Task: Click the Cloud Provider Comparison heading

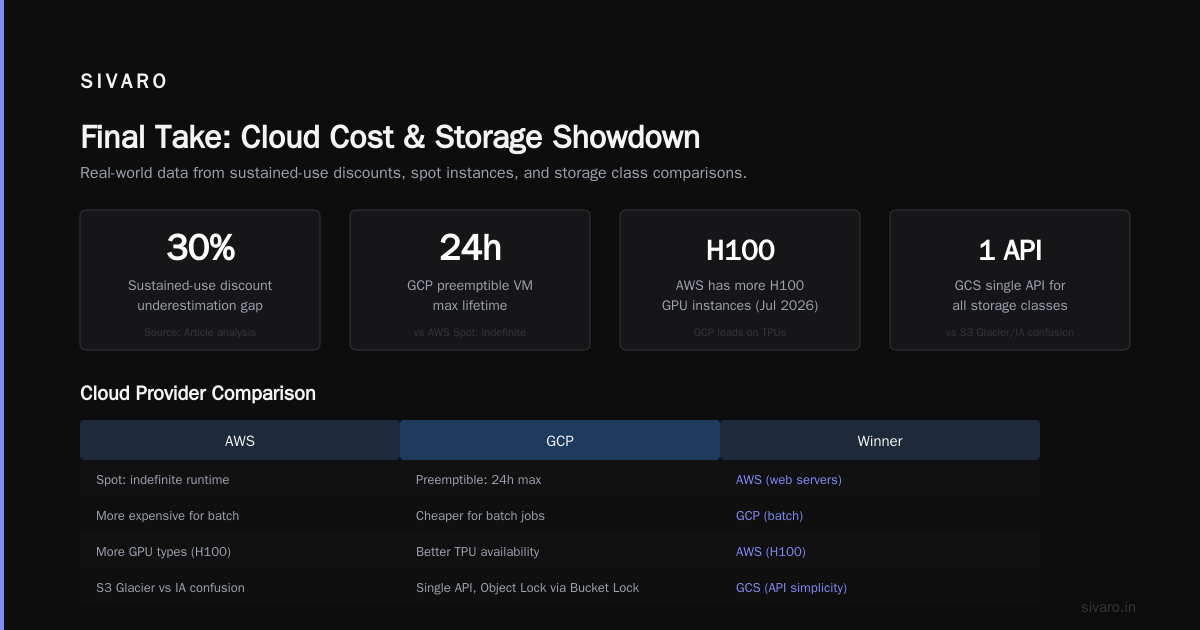Action: (x=198, y=393)
